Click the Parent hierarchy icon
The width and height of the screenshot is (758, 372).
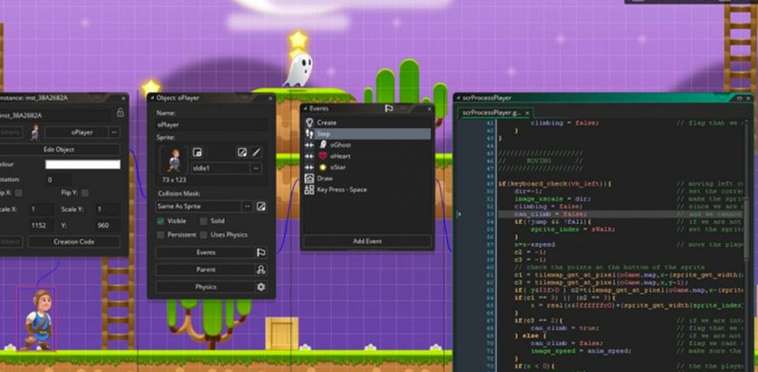point(261,270)
